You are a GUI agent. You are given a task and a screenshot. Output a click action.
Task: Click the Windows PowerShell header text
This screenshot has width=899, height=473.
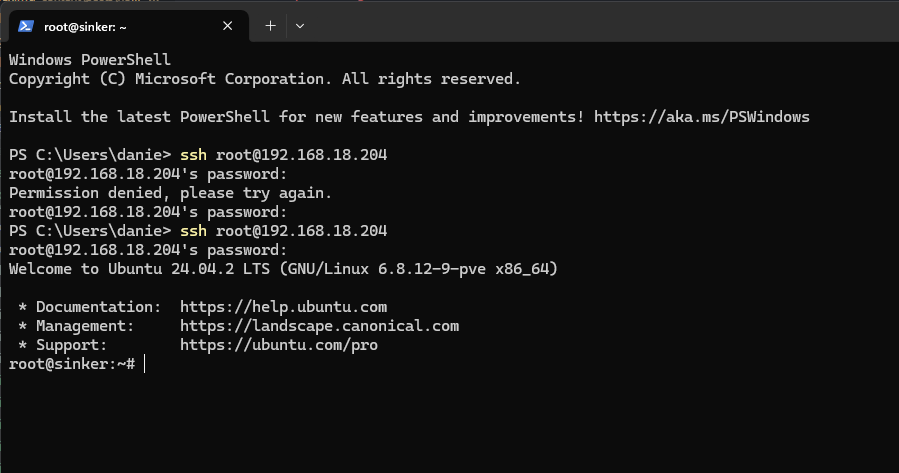tap(89, 60)
